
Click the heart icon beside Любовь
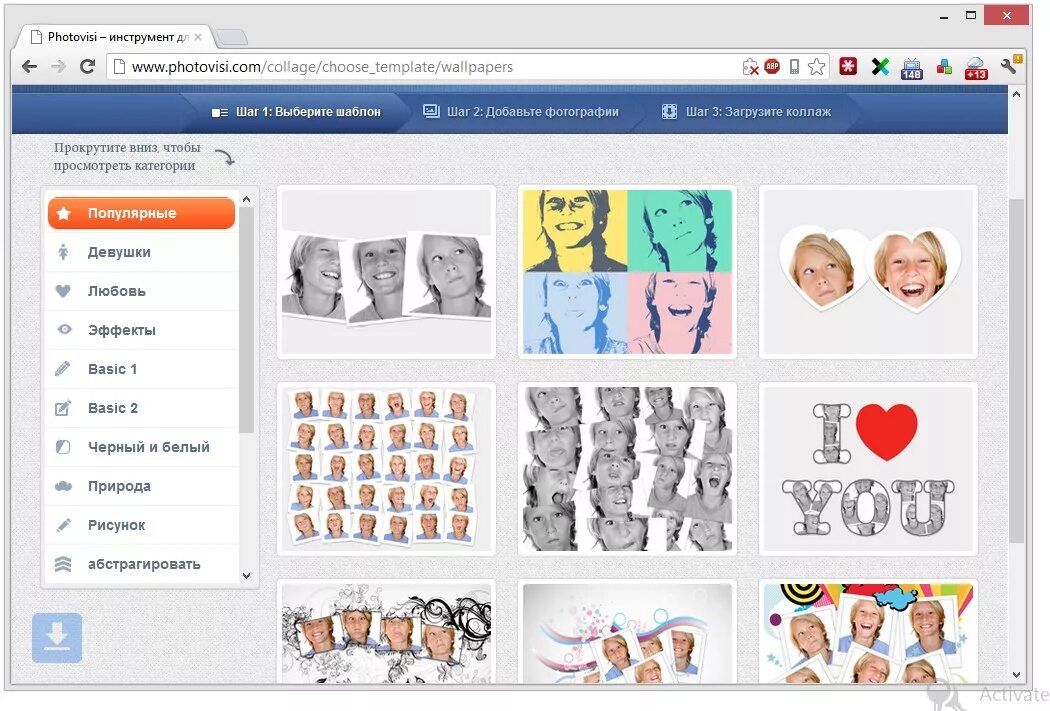63,291
